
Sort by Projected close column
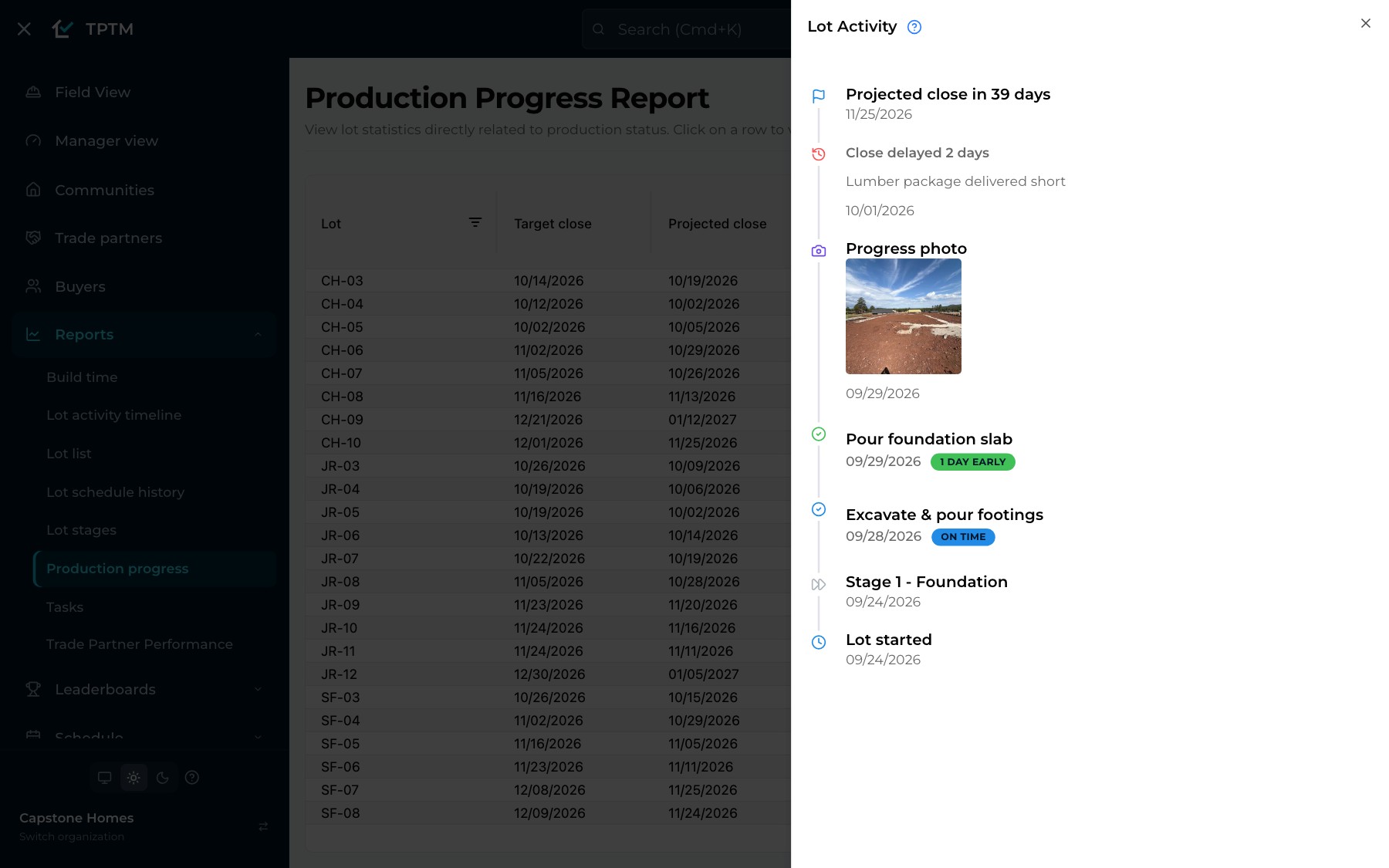coord(717,224)
